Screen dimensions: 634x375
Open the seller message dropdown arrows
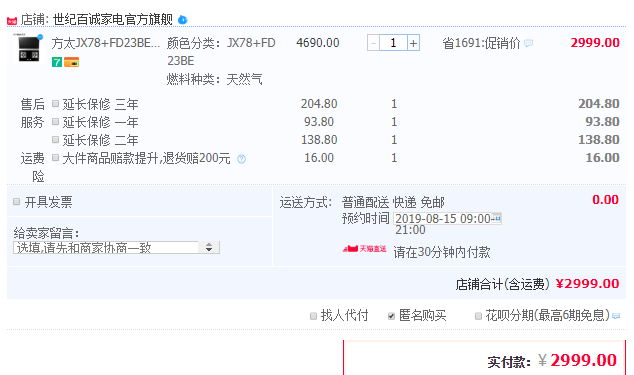(x=209, y=248)
